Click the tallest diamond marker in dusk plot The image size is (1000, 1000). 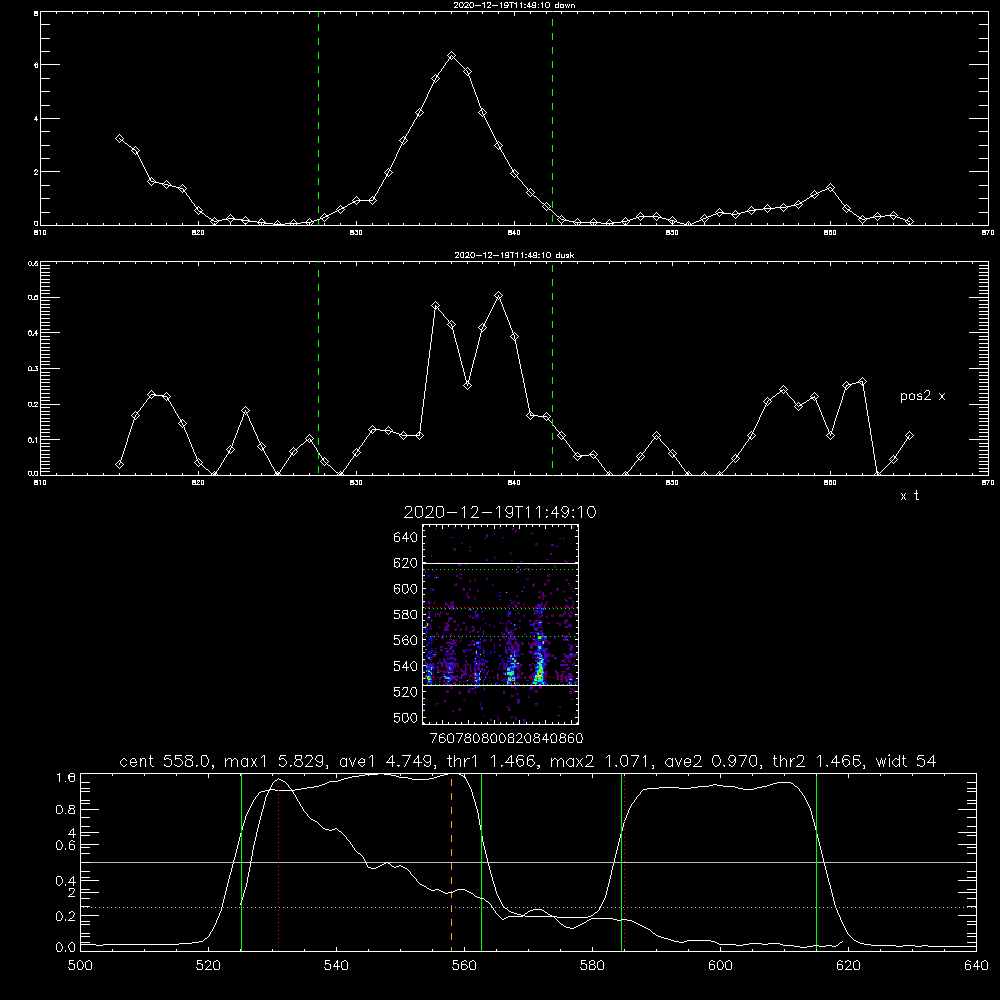(499, 296)
